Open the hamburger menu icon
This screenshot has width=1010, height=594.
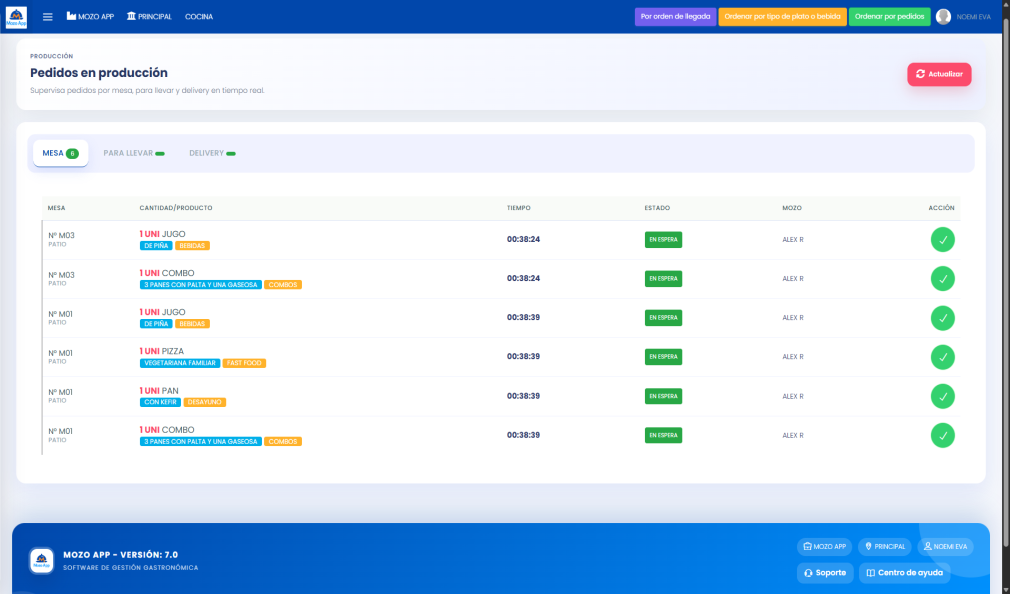pos(47,17)
